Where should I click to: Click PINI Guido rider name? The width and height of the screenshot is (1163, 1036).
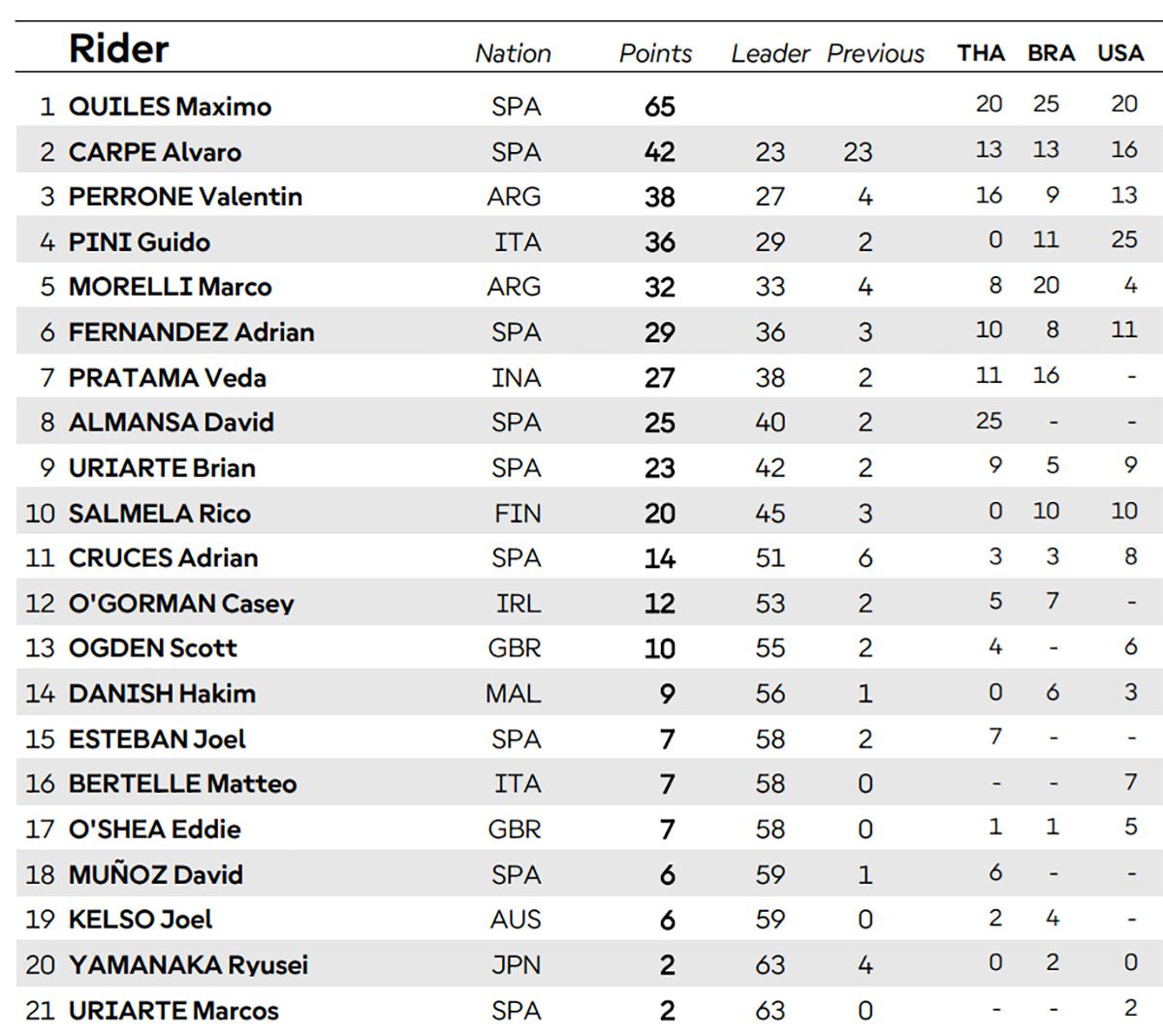click(139, 242)
